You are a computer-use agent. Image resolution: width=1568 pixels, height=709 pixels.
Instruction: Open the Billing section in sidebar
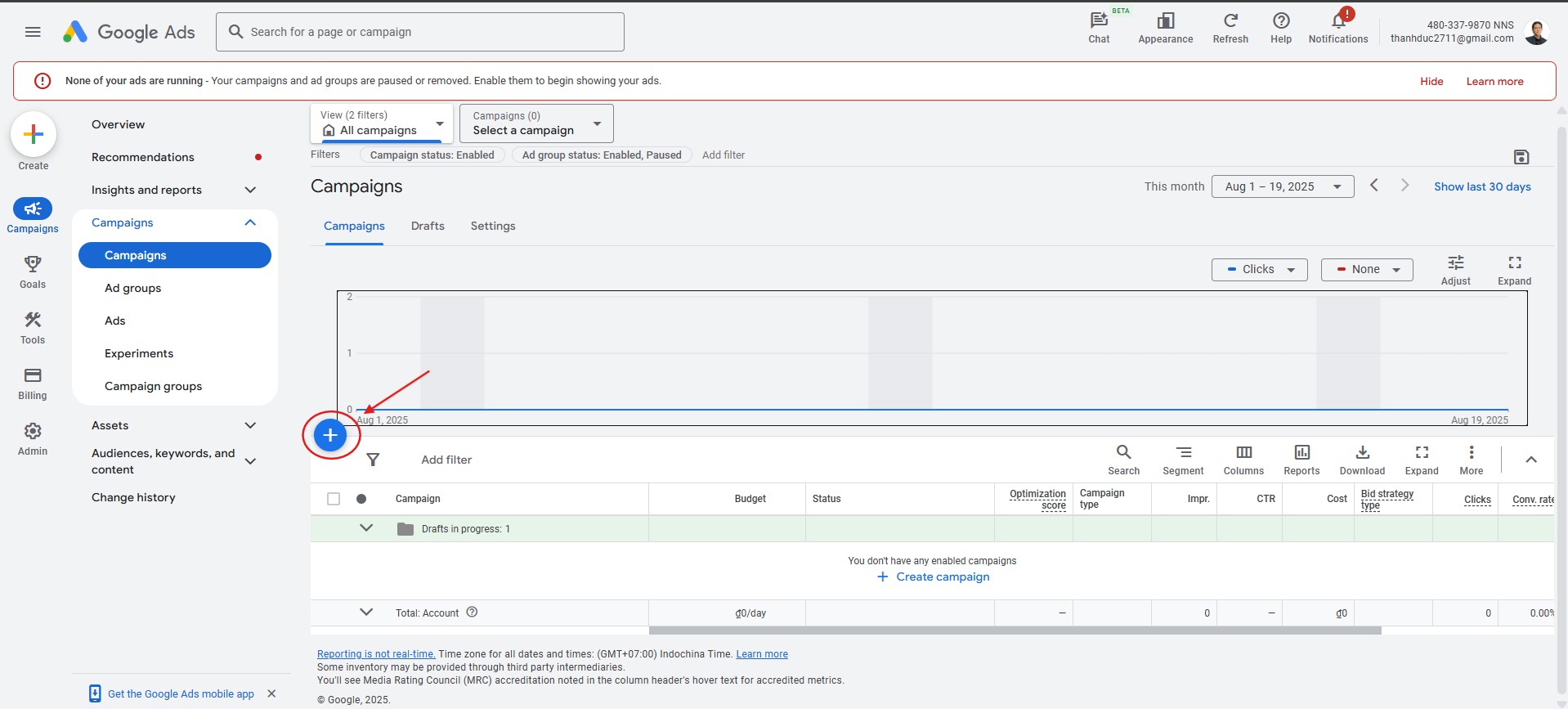pyautogui.click(x=33, y=383)
